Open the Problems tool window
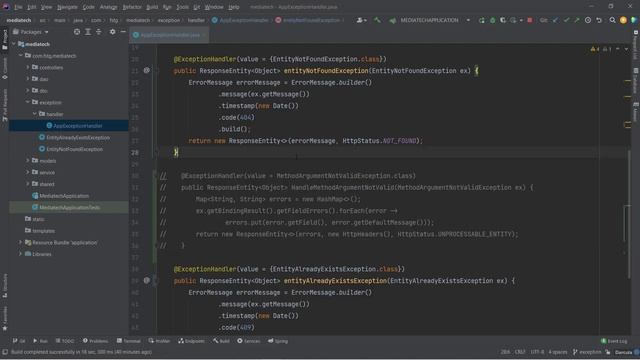640x360 pixels. [95, 341]
